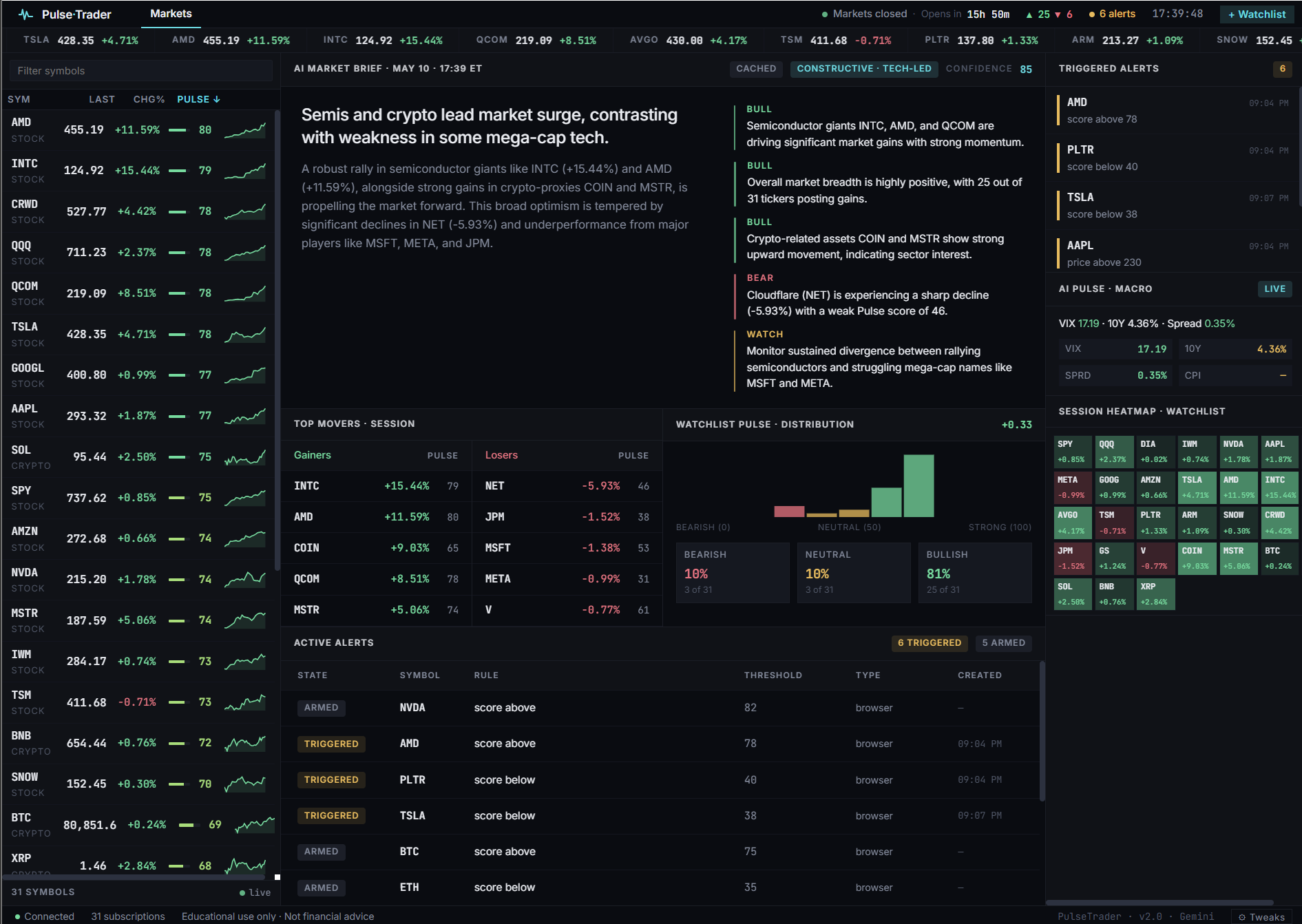
Task: Click the CACHED badge in market brief
Action: [756, 69]
